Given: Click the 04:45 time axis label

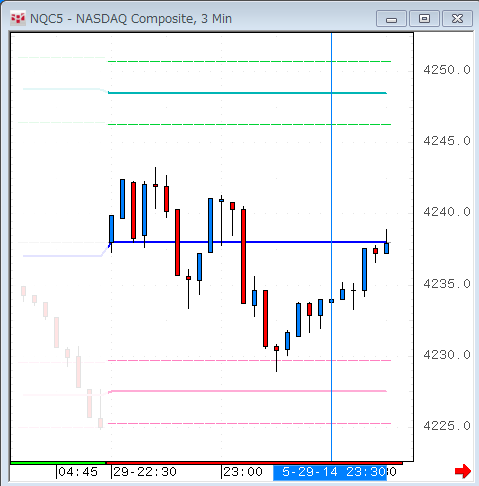Looking at the screenshot, I should pos(78,472).
